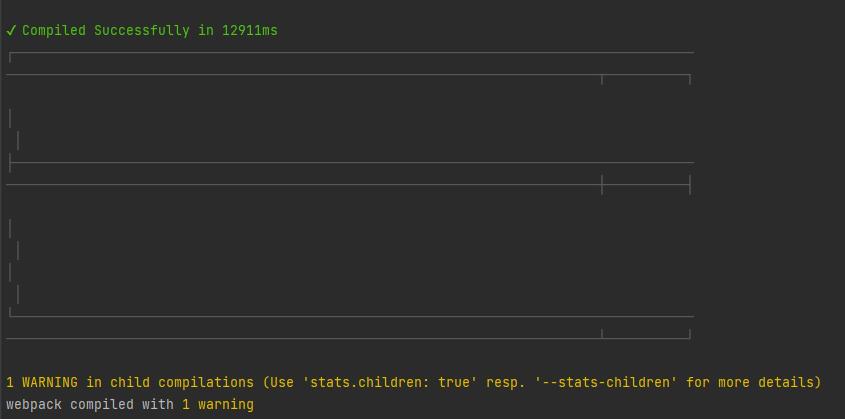Click the word 'Compiled' in green text
The image size is (845, 419).
click(x=54, y=31)
